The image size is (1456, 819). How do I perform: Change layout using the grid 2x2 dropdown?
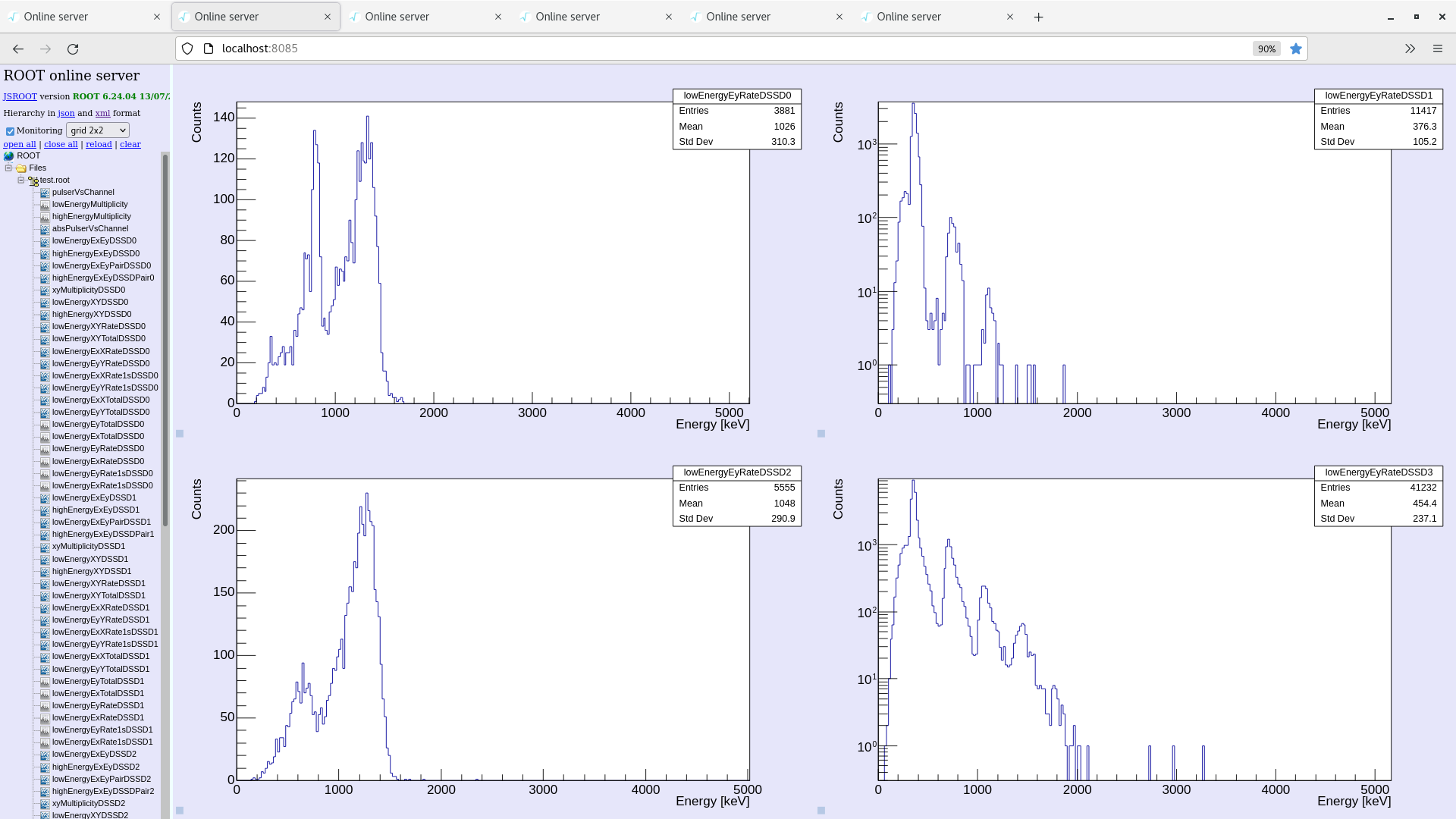pos(97,130)
